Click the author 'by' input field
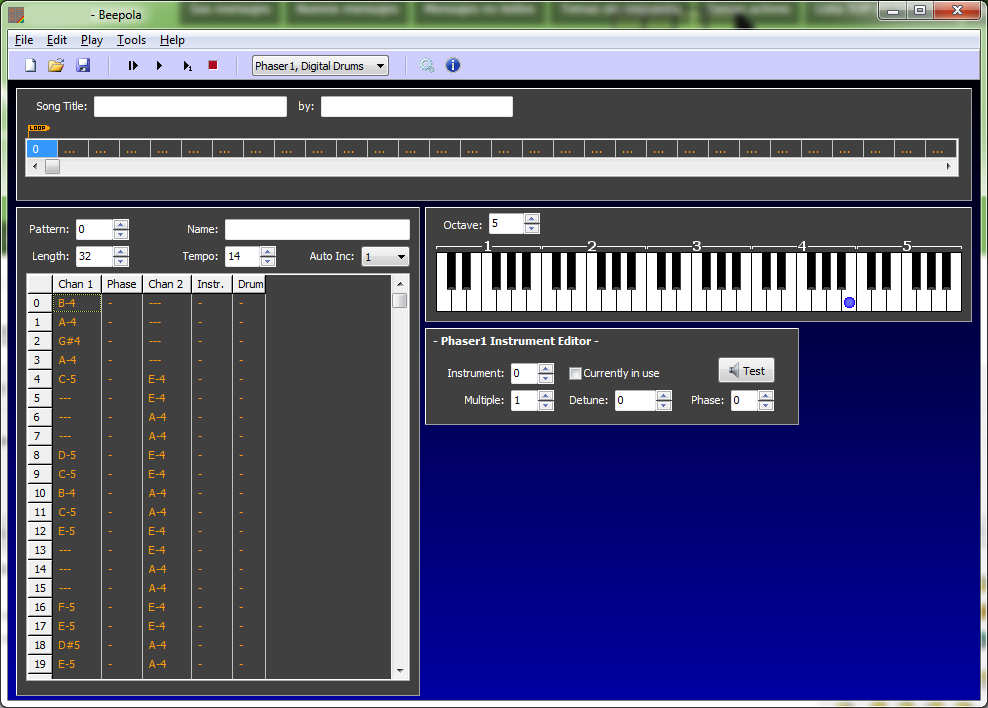Viewport: 988px width, 708px height. tap(416, 106)
